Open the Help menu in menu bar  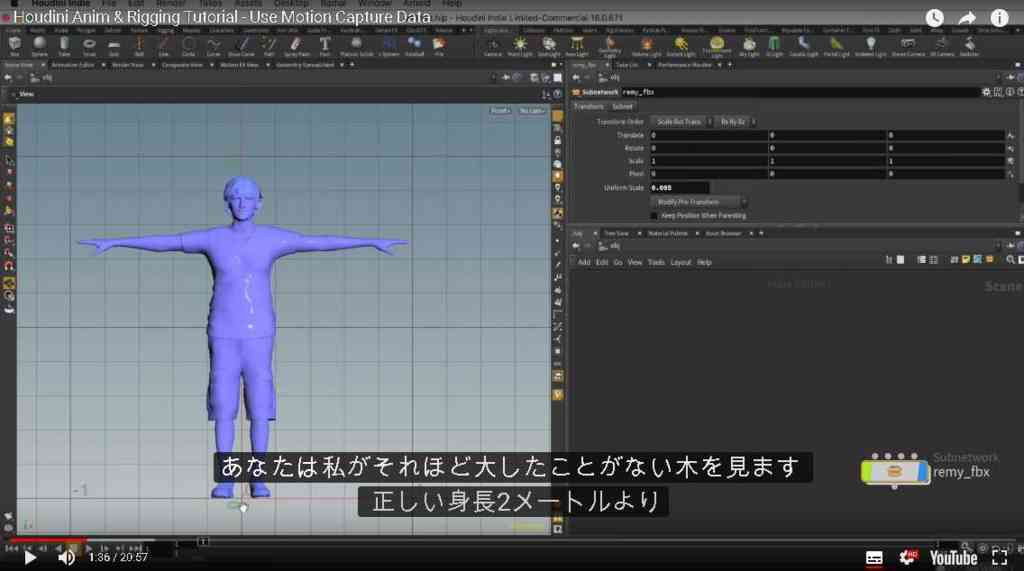tap(452, 3)
